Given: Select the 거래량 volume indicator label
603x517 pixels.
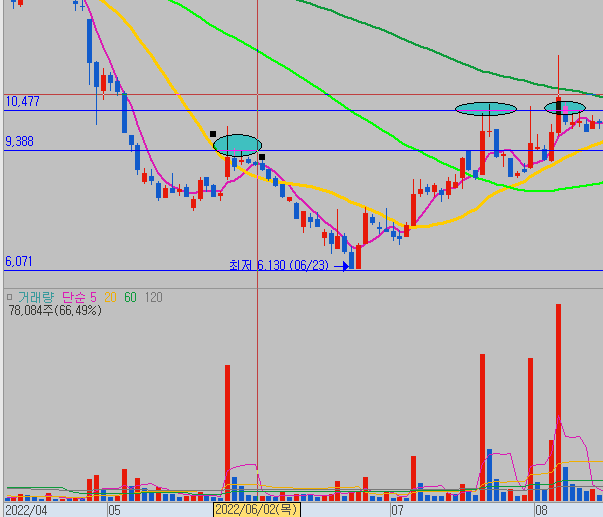Looking at the screenshot, I should (36, 297).
